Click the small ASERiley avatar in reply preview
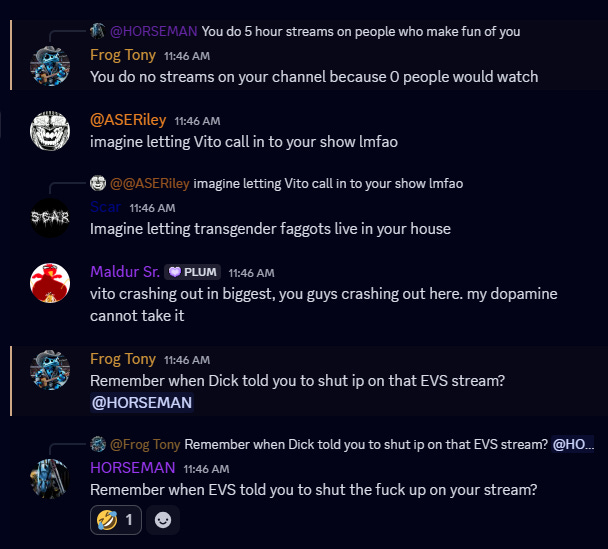The width and height of the screenshot is (608, 549). [x=98, y=183]
